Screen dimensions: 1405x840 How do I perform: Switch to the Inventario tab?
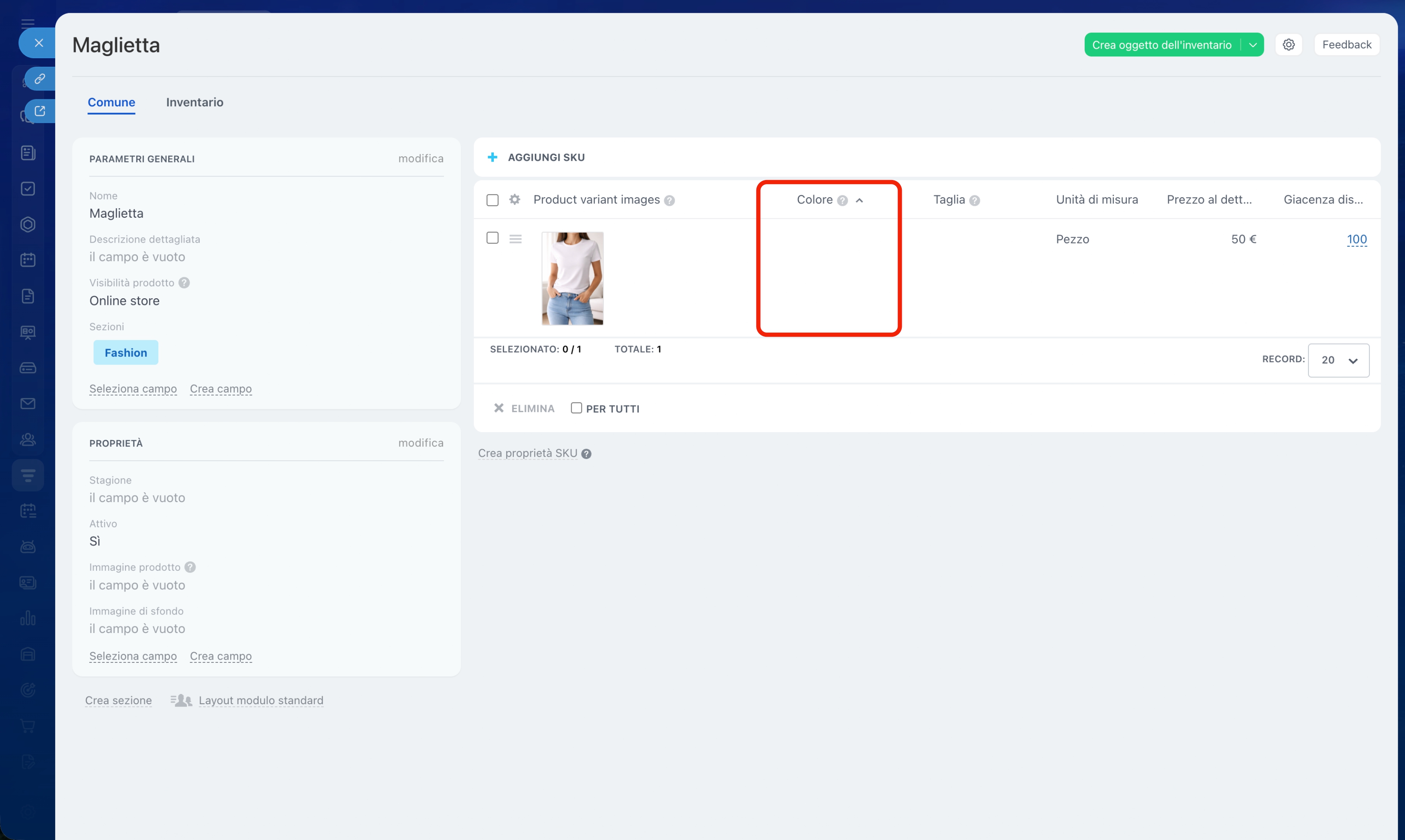coord(194,102)
